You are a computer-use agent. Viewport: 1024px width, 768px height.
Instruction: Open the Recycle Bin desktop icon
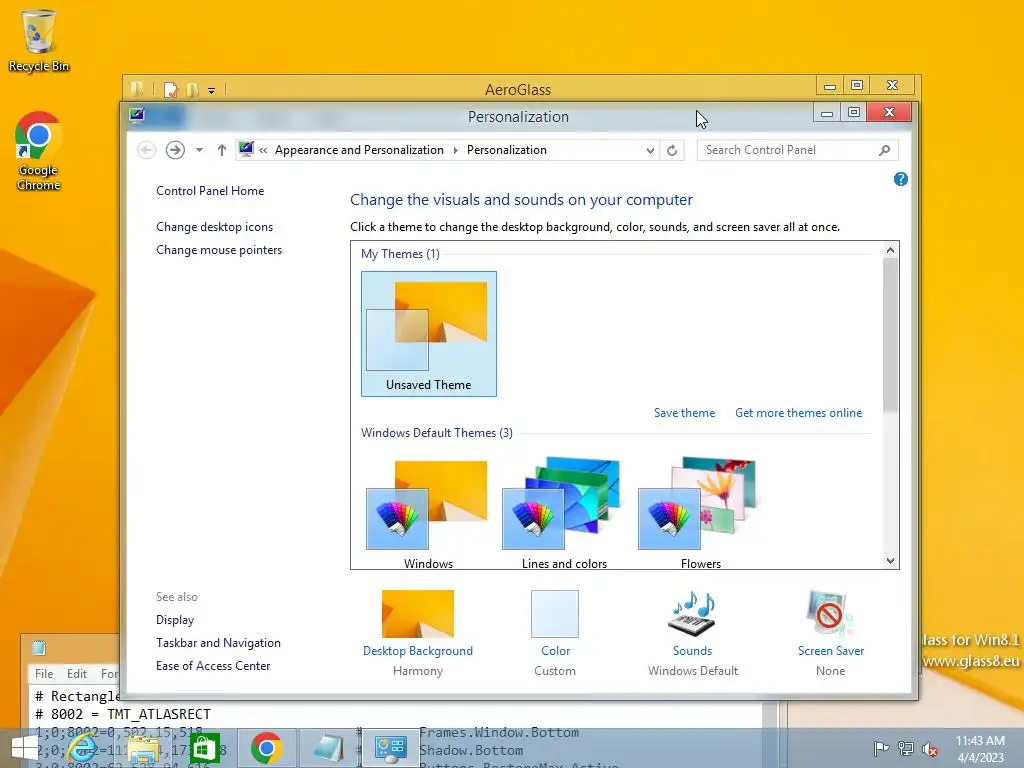click(39, 40)
